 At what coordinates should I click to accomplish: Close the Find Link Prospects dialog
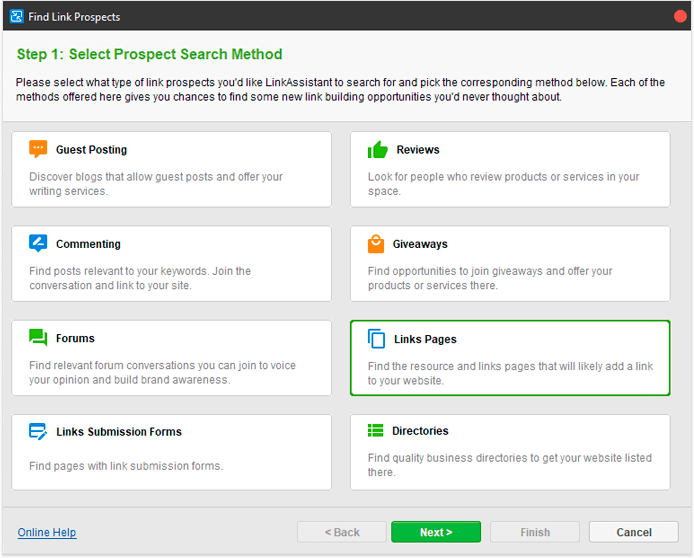(x=680, y=16)
